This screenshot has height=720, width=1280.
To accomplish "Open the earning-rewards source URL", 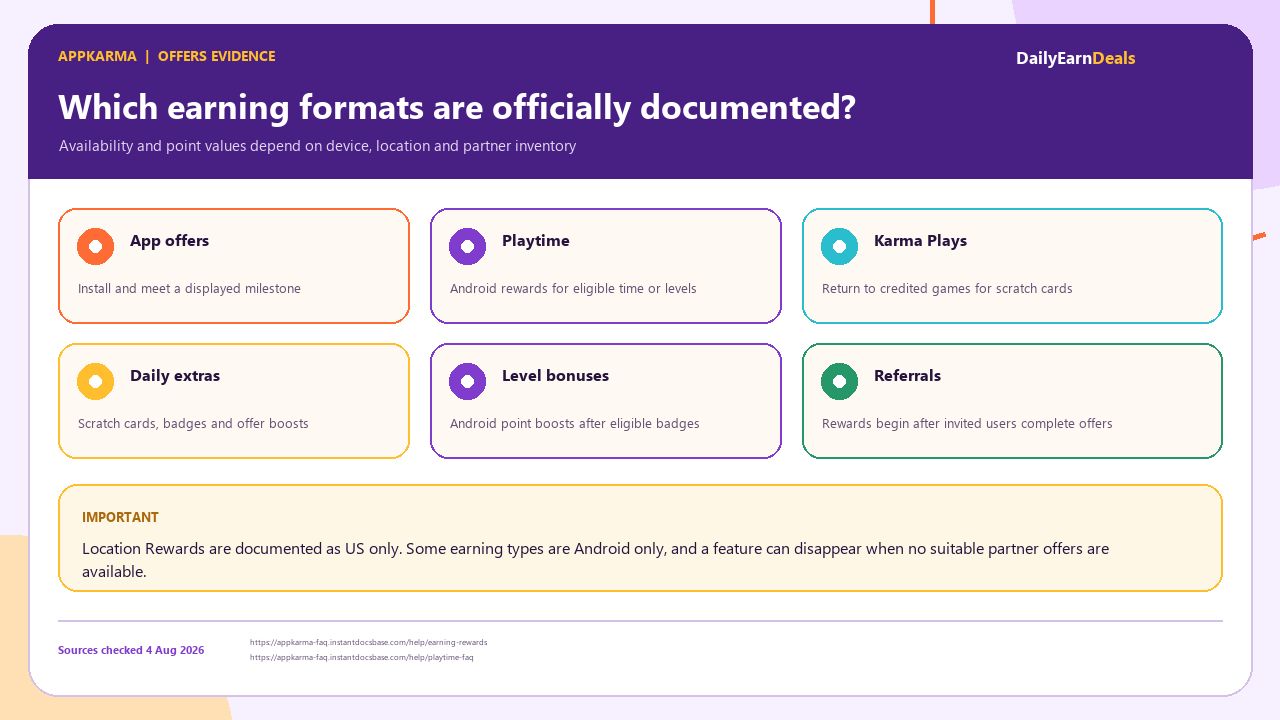I will click(x=369, y=642).
